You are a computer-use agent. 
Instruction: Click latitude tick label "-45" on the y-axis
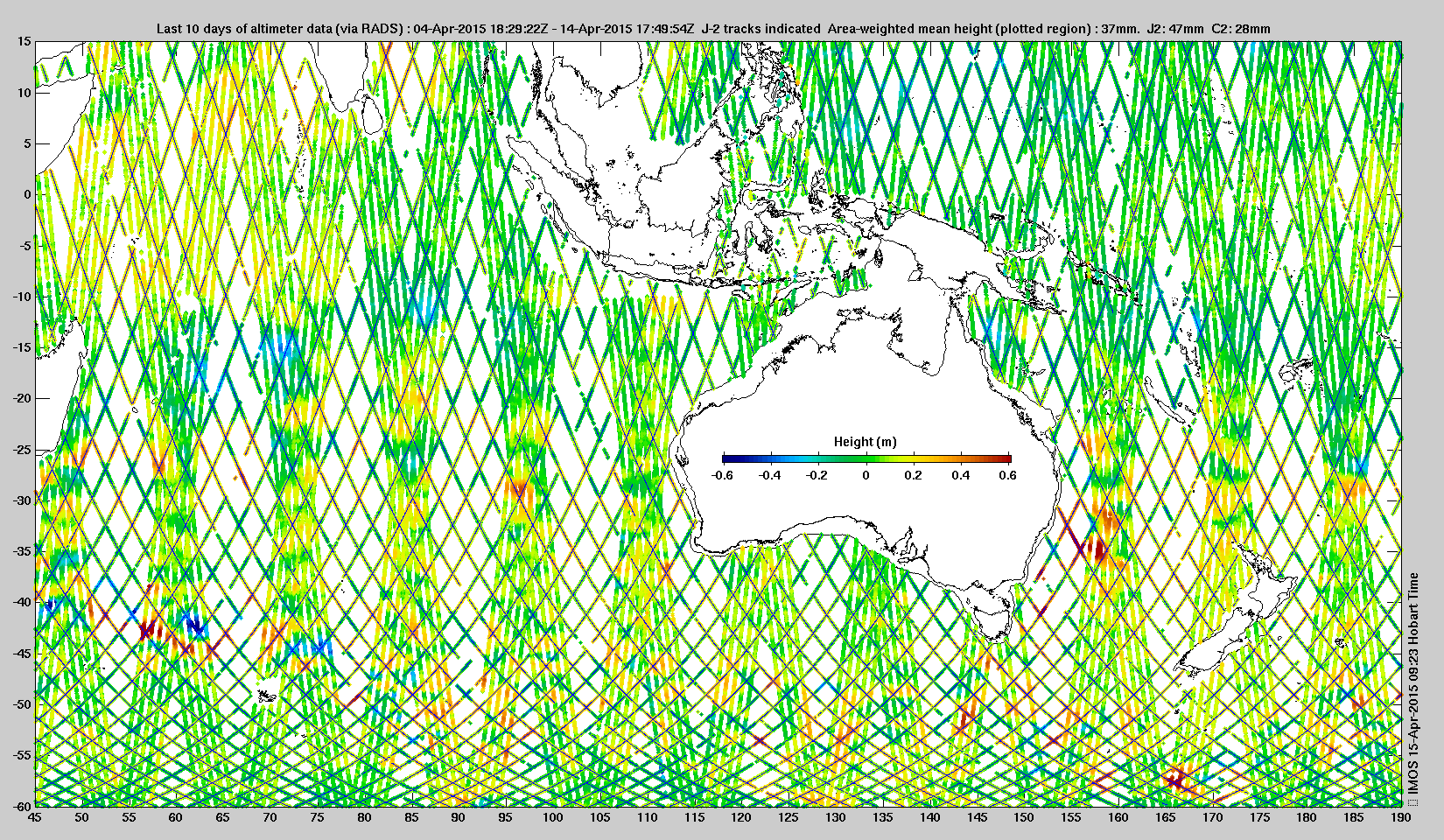[22, 654]
